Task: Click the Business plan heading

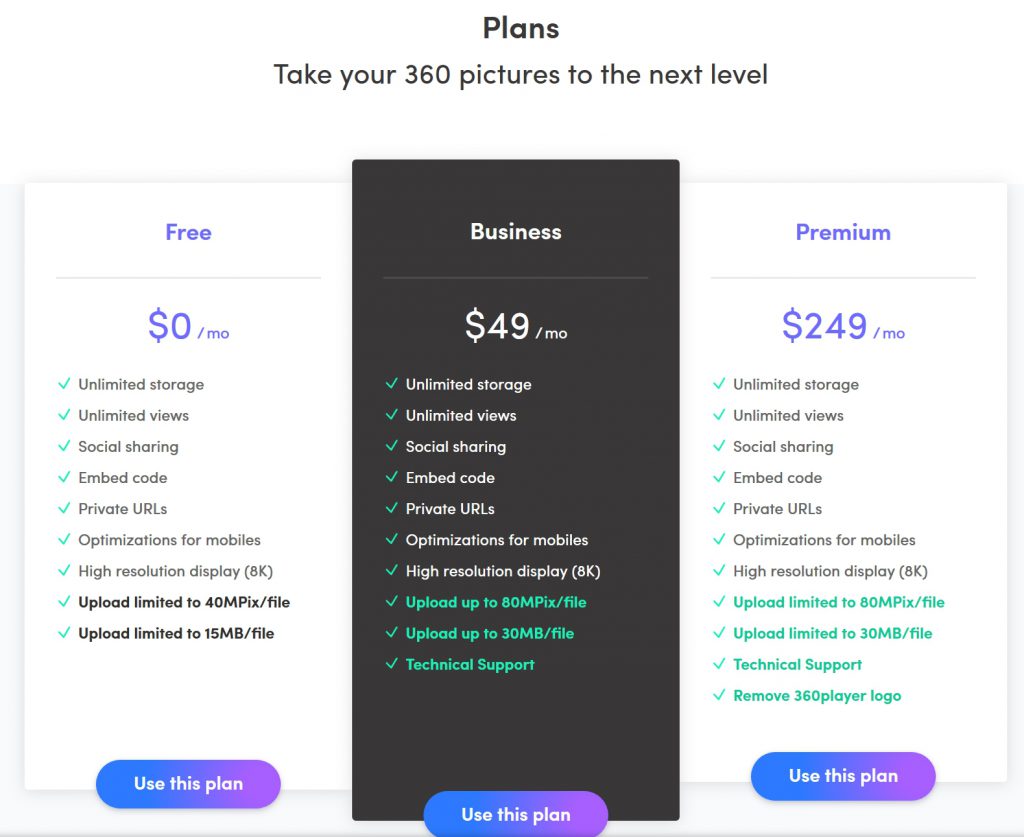Action: pyautogui.click(x=516, y=232)
